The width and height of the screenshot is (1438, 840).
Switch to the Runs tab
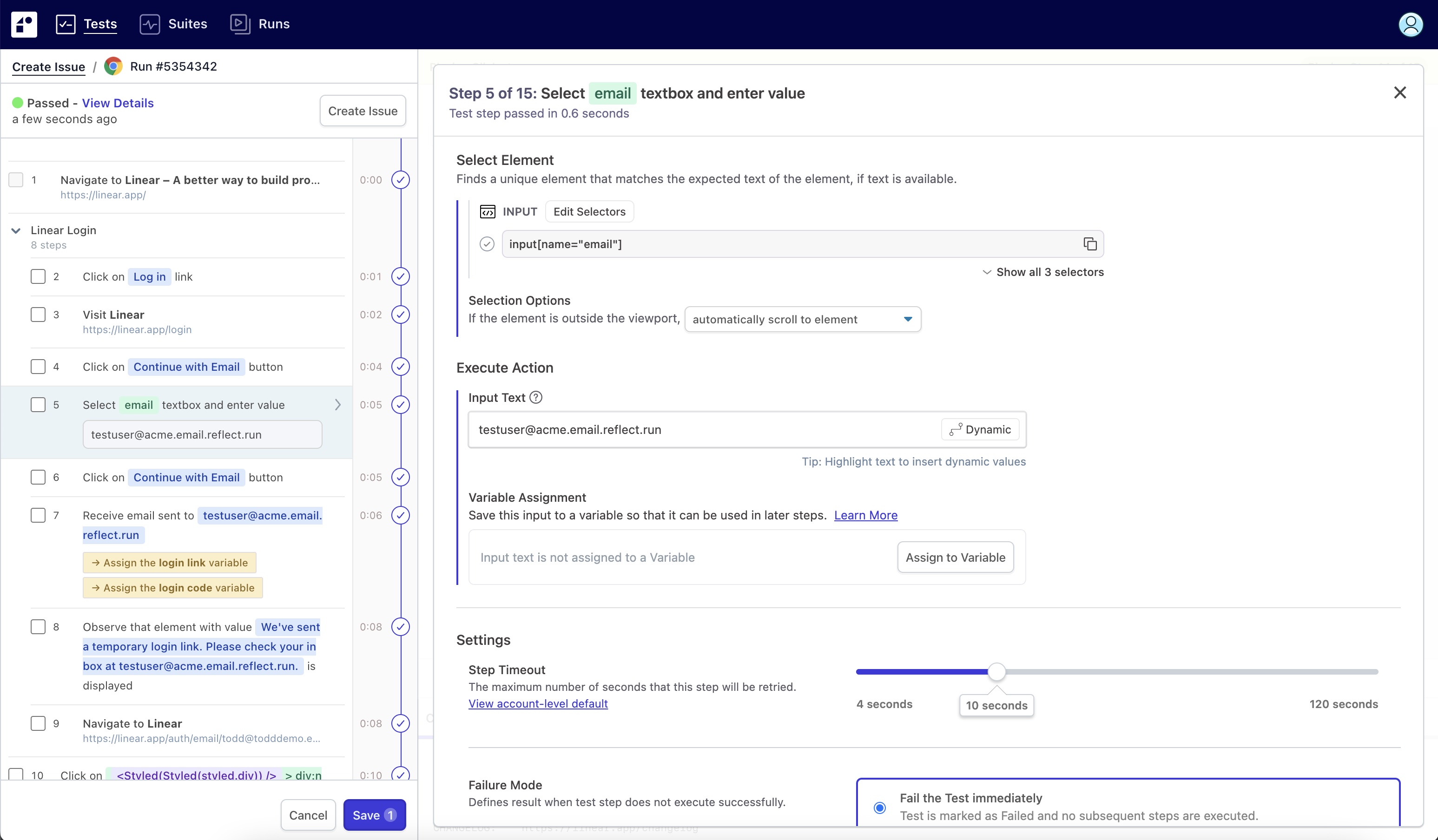pos(260,24)
